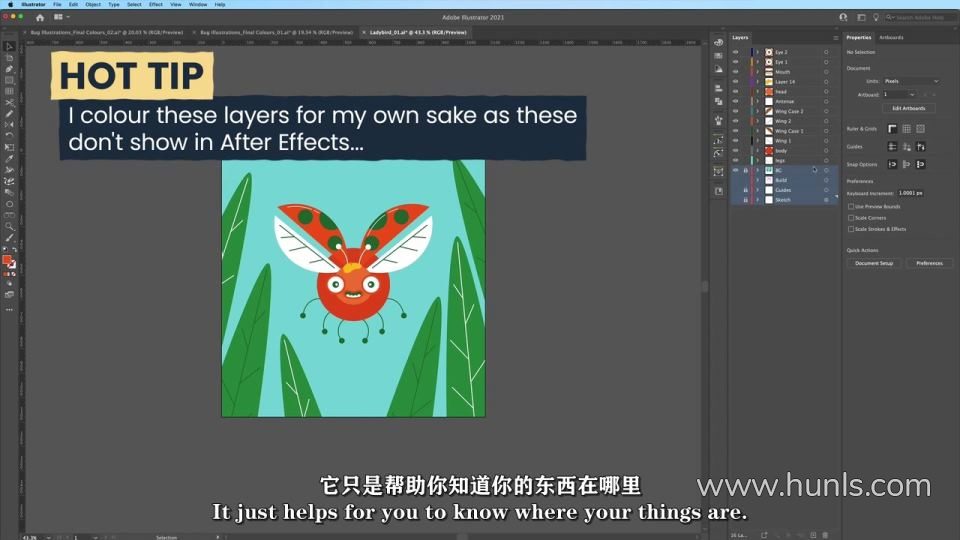This screenshot has height=540, width=960.
Task: Click the lightbulb Discover icon top right
Action: click(876, 18)
